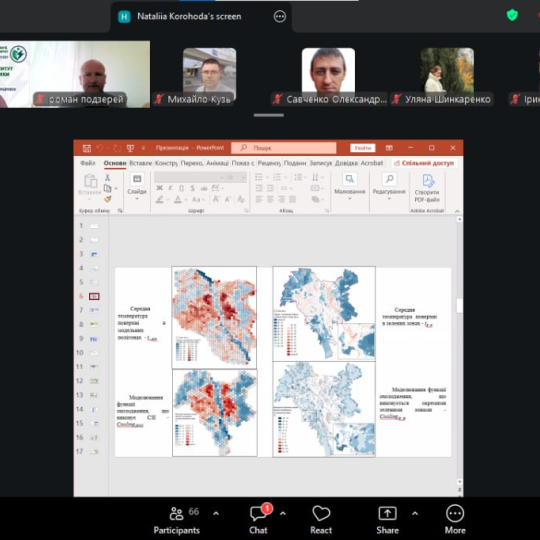
Task: Open the Acrobat ribbon tab
Action: (x=372, y=163)
